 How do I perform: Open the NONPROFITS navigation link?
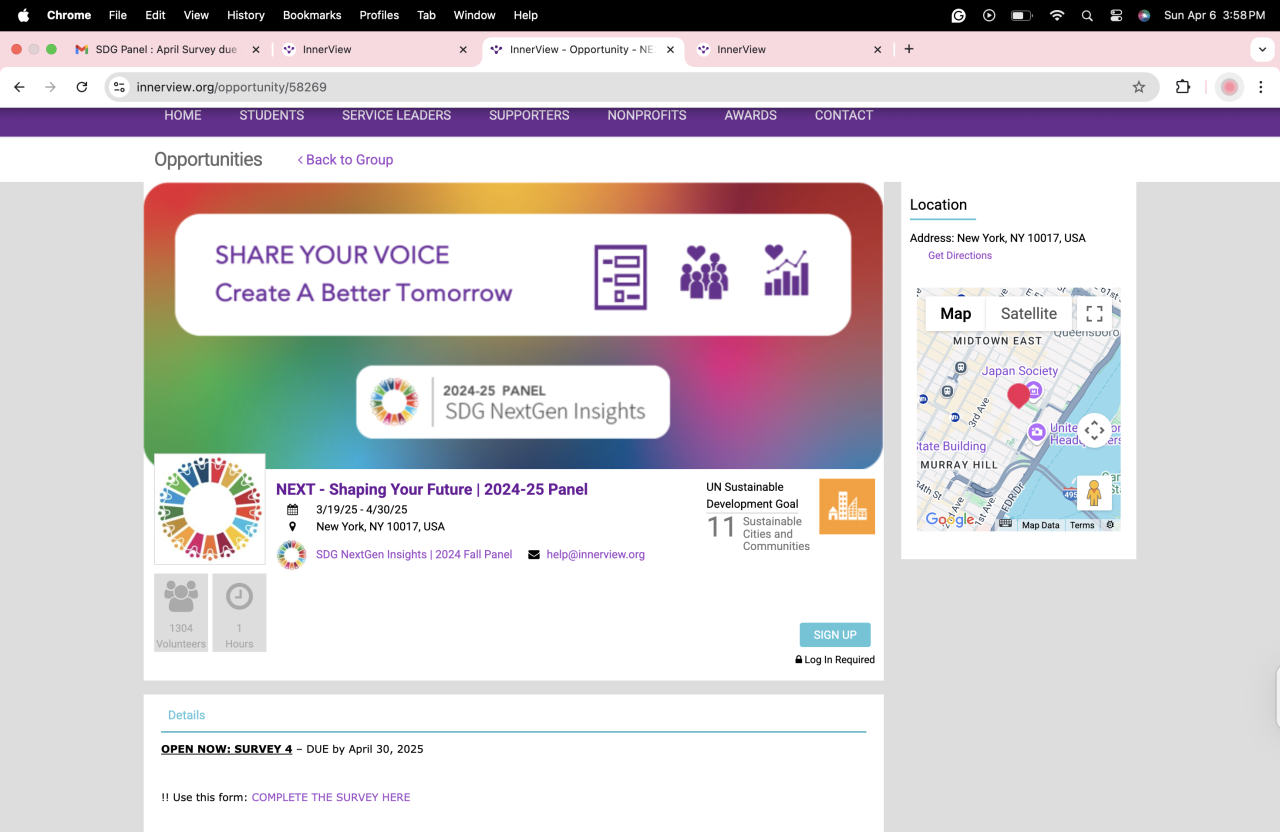tap(647, 115)
